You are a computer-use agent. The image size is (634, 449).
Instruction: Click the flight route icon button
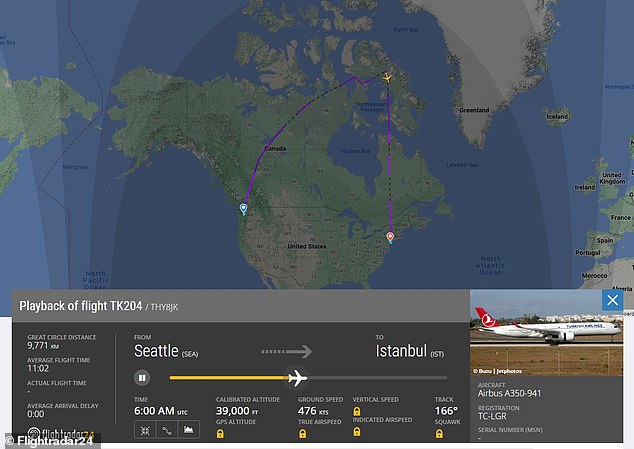(166, 429)
